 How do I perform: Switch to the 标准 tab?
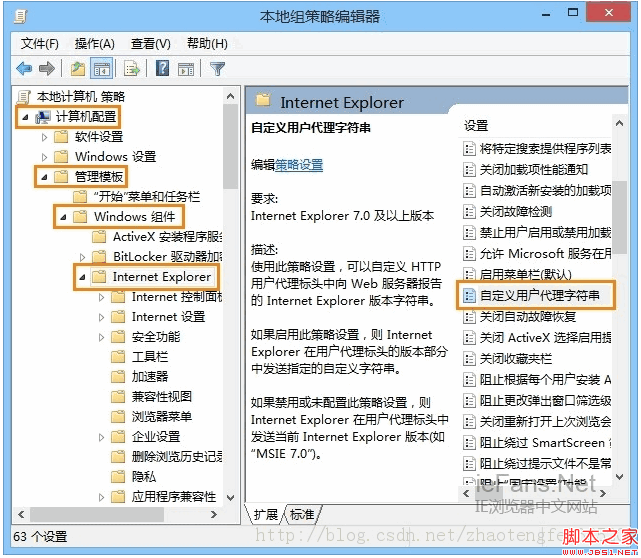coord(302,514)
